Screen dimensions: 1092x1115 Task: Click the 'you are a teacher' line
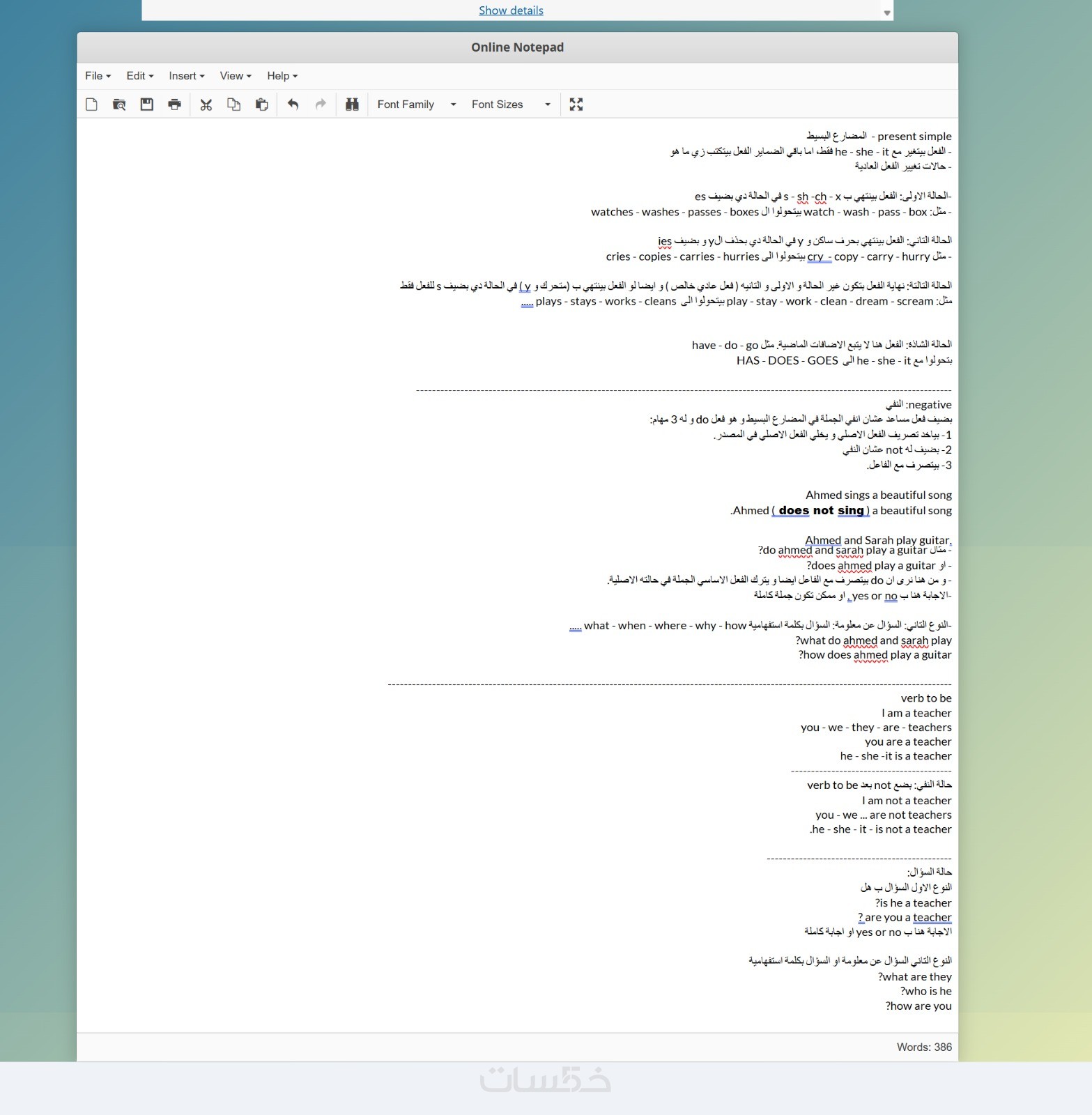click(x=908, y=741)
